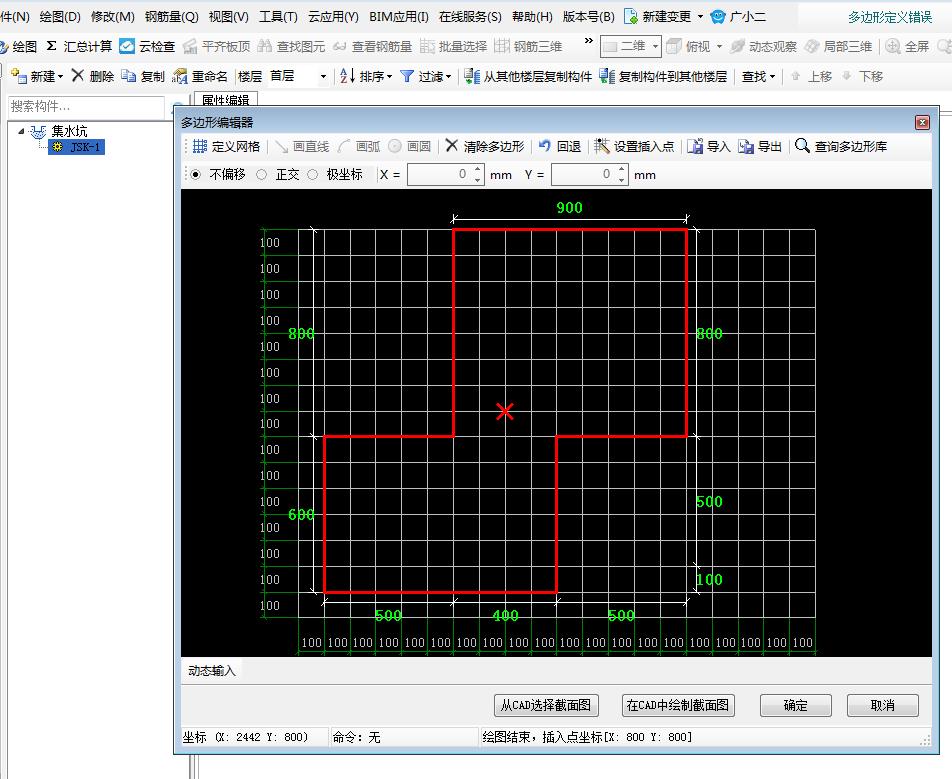952x779 pixels.
Task: Click 复制构件到其他楼层 tool
Action: point(663,76)
